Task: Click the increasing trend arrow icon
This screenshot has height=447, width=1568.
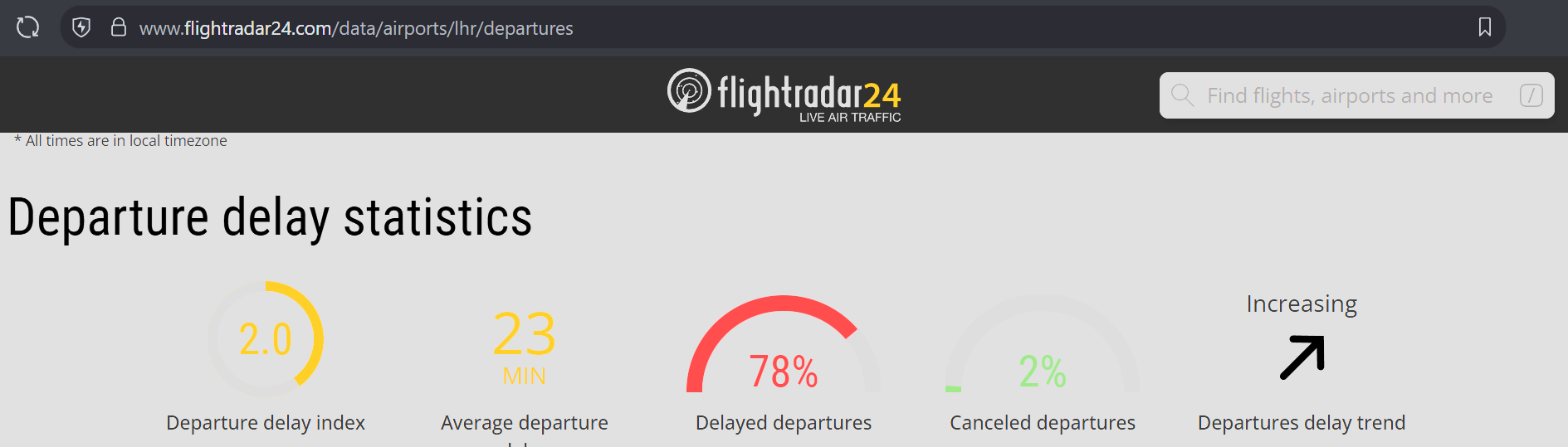Action: [1302, 357]
